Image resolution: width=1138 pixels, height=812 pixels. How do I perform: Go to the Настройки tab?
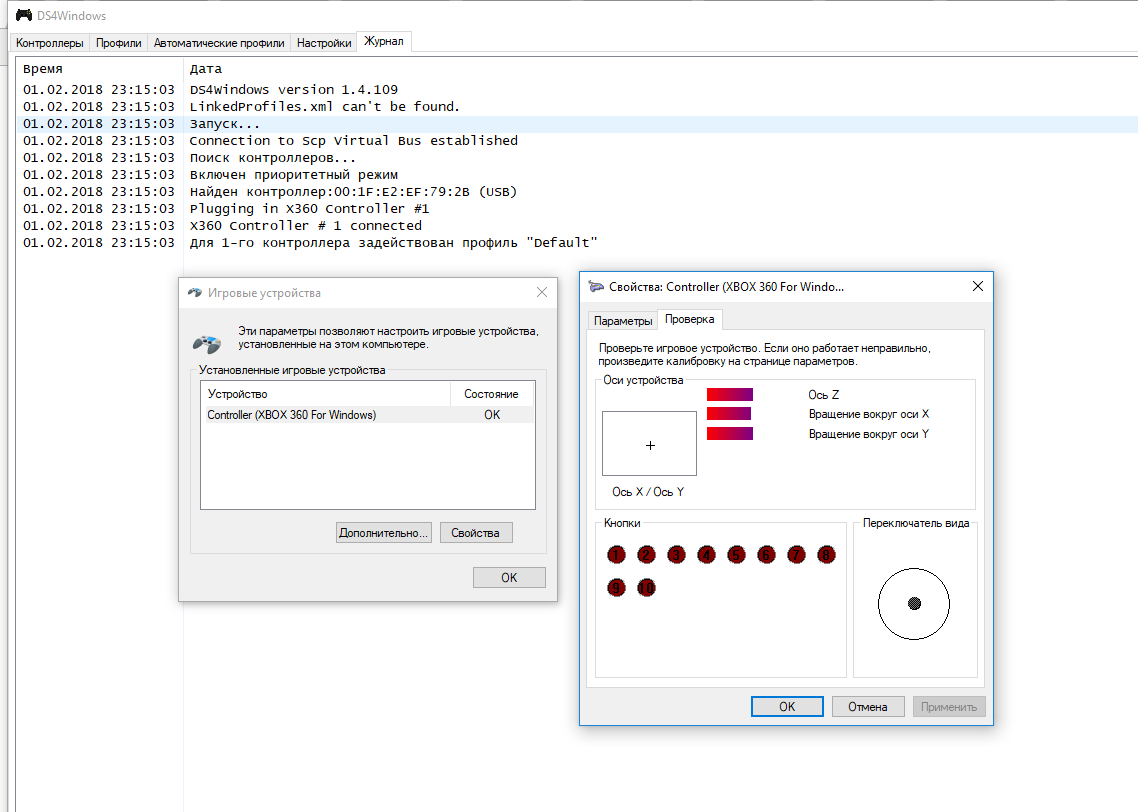[x=324, y=43]
